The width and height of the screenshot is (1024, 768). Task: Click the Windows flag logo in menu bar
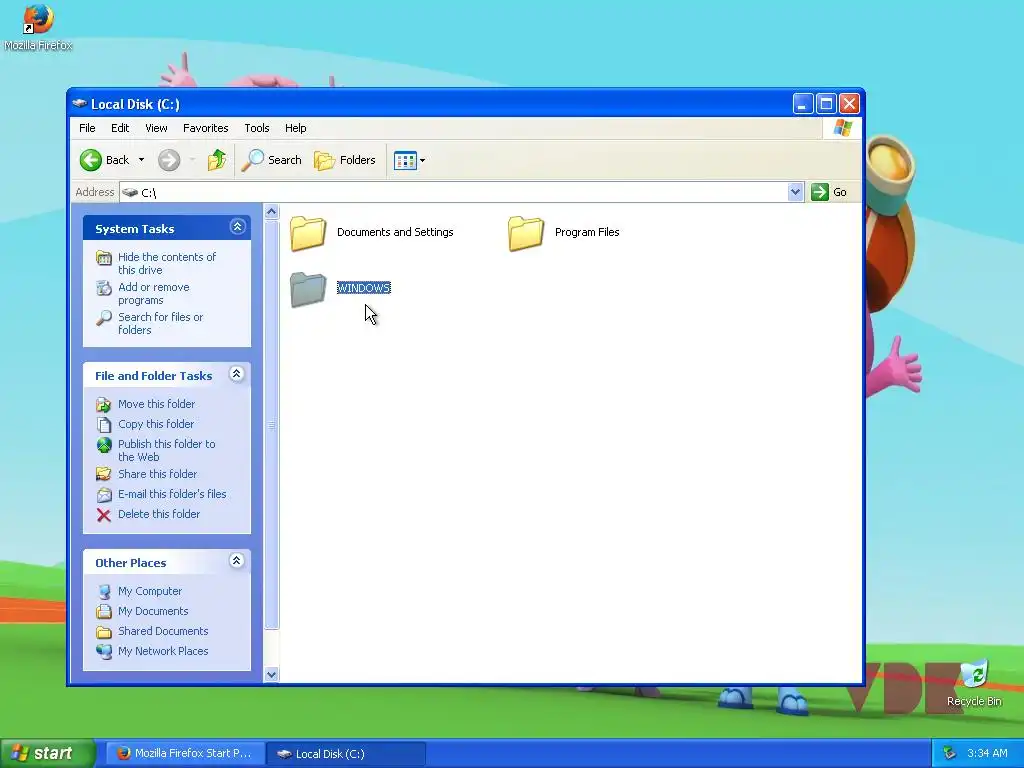coord(842,128)
